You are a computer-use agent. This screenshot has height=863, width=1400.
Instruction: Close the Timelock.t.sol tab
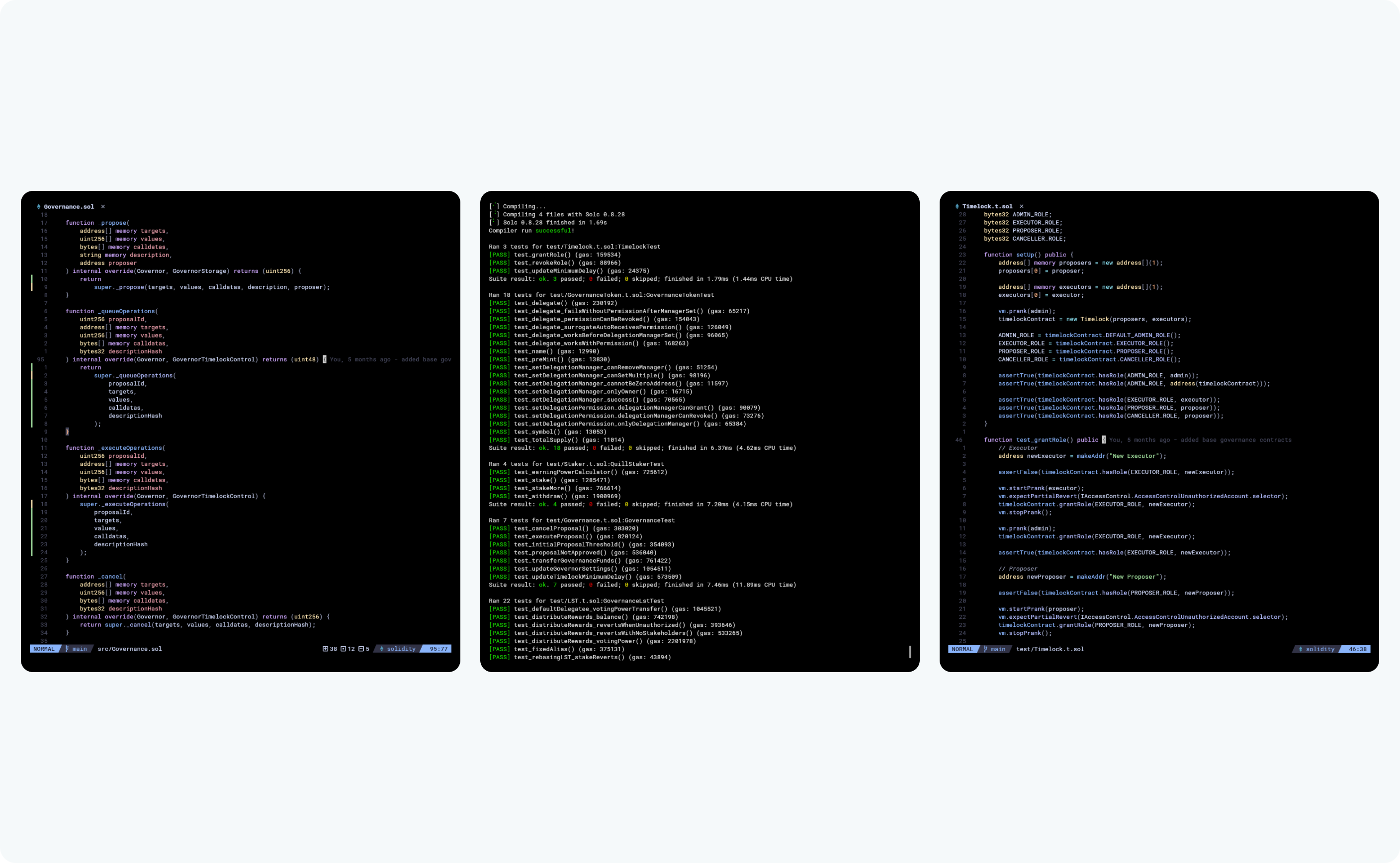coord(1021,207)
